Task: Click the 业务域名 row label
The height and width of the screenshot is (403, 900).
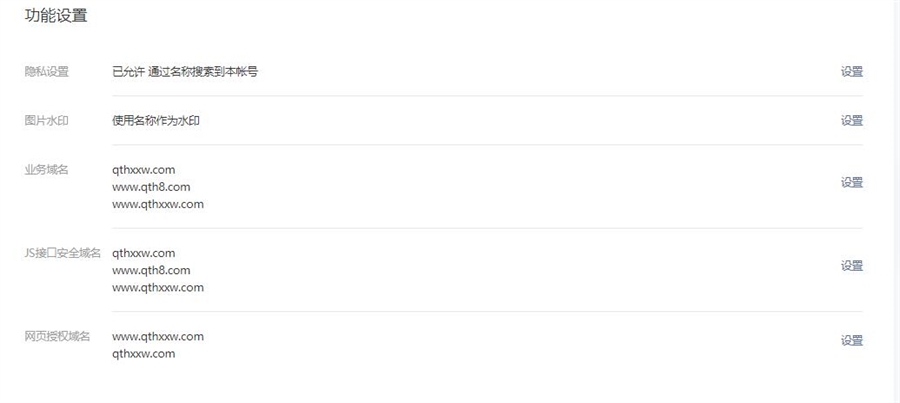Action: coord(46,170)
